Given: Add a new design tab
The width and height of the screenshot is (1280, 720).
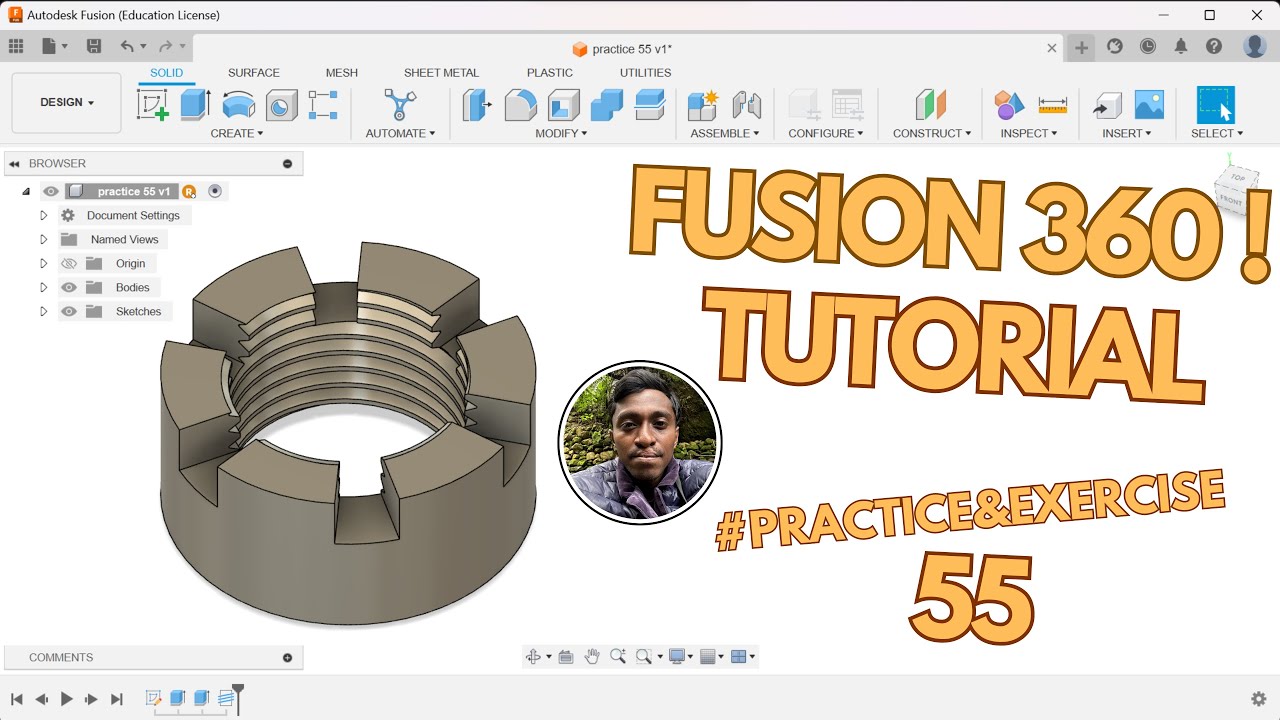Looking at the screenshot, I should pyautogui.click(x=1081, y=47).
